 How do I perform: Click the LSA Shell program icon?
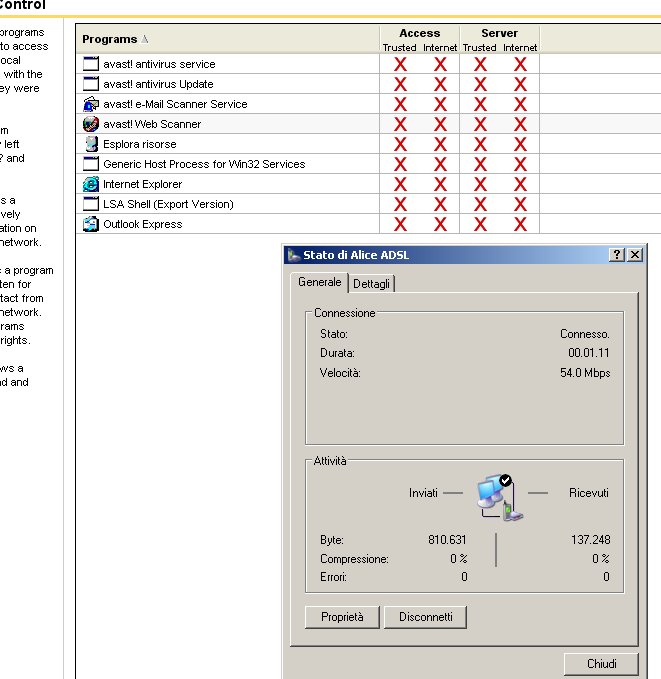[91, 204]
